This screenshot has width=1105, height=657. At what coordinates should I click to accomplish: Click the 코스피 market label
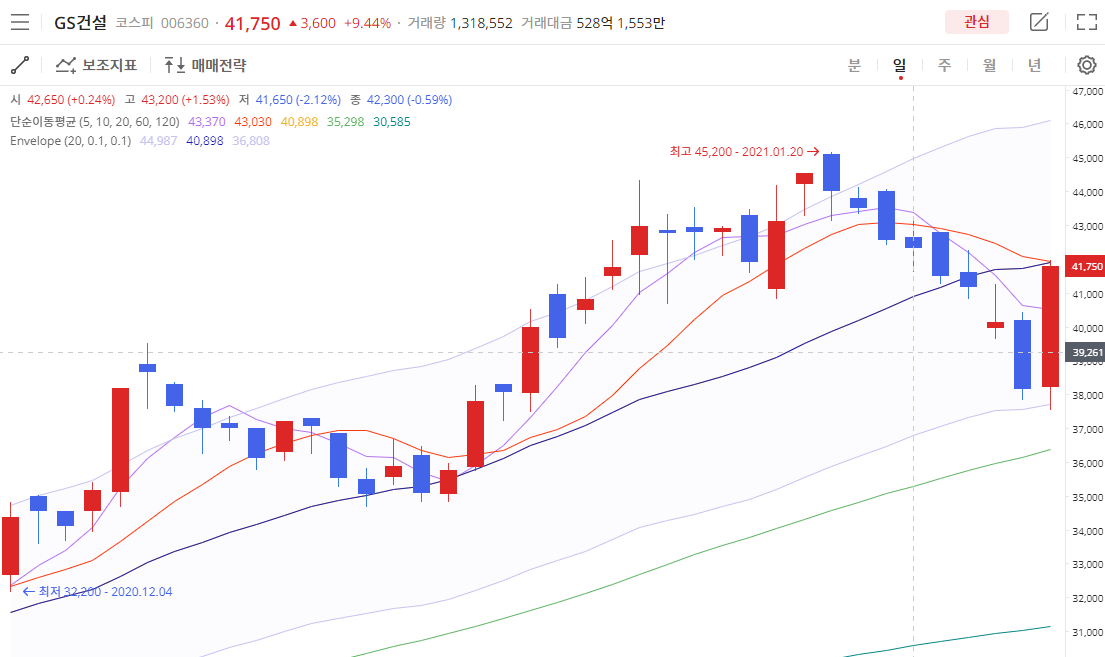point(134,23)
